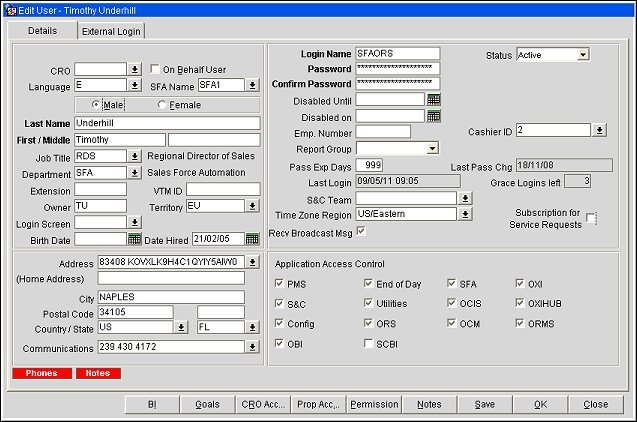Select the Details tab
The height and width of the screenshot is (422, 637).
click(42, 31)
